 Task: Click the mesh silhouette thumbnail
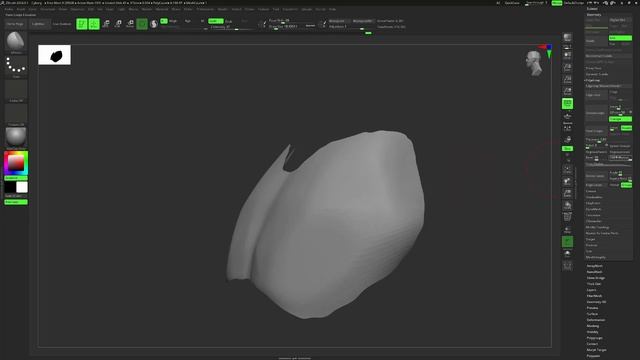[x=54, y=55]
